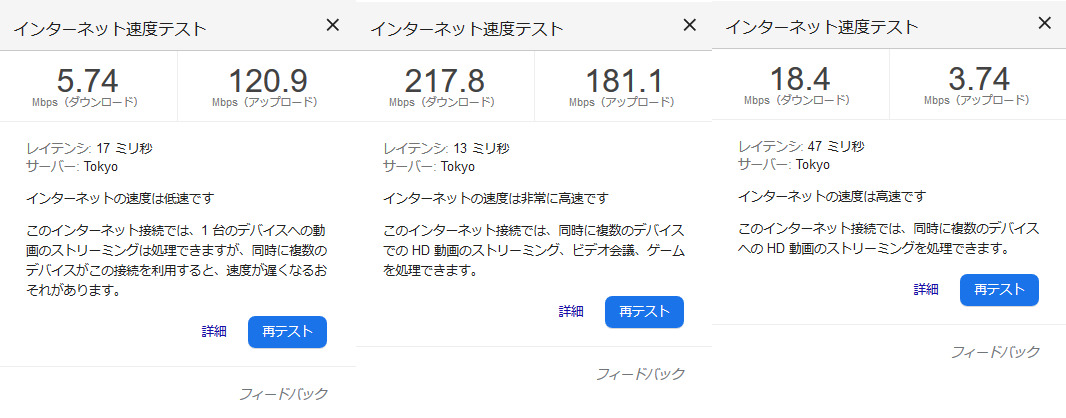Rerun the test with 47 ms latency
The image size is (1066, 418).
coord(999,289)
